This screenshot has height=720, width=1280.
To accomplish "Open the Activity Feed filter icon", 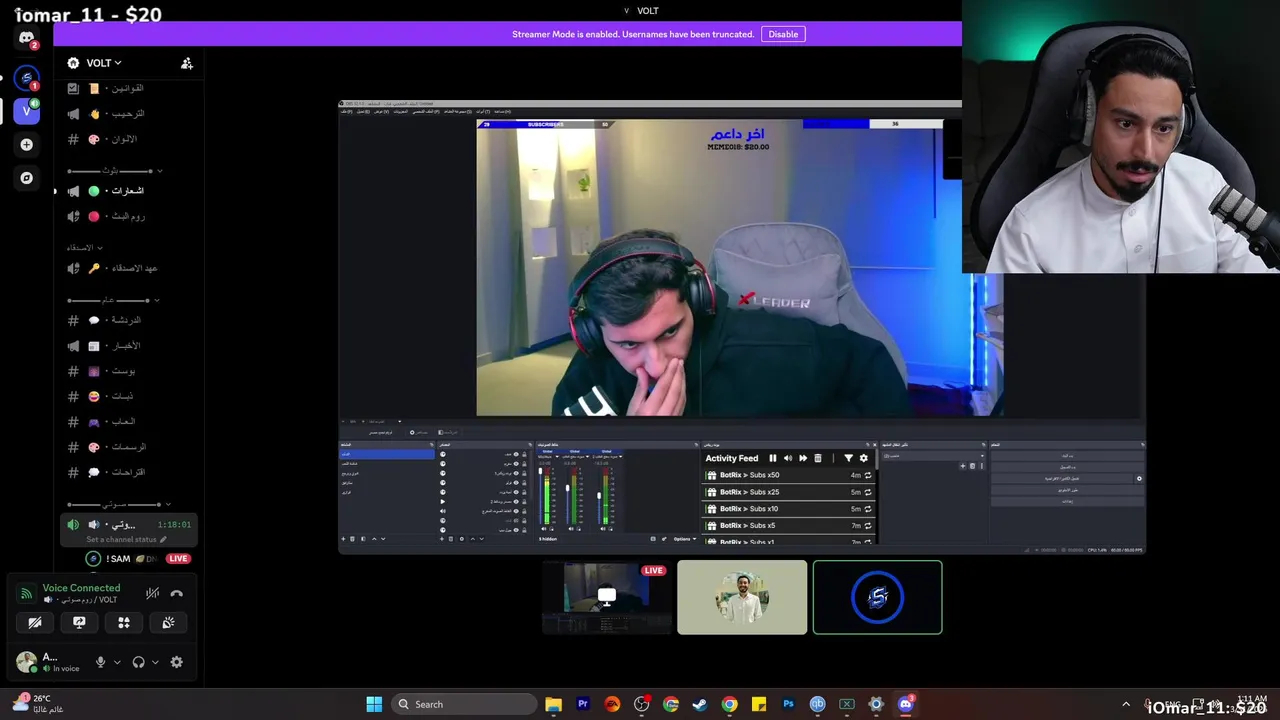I will [x=848, y=458].
